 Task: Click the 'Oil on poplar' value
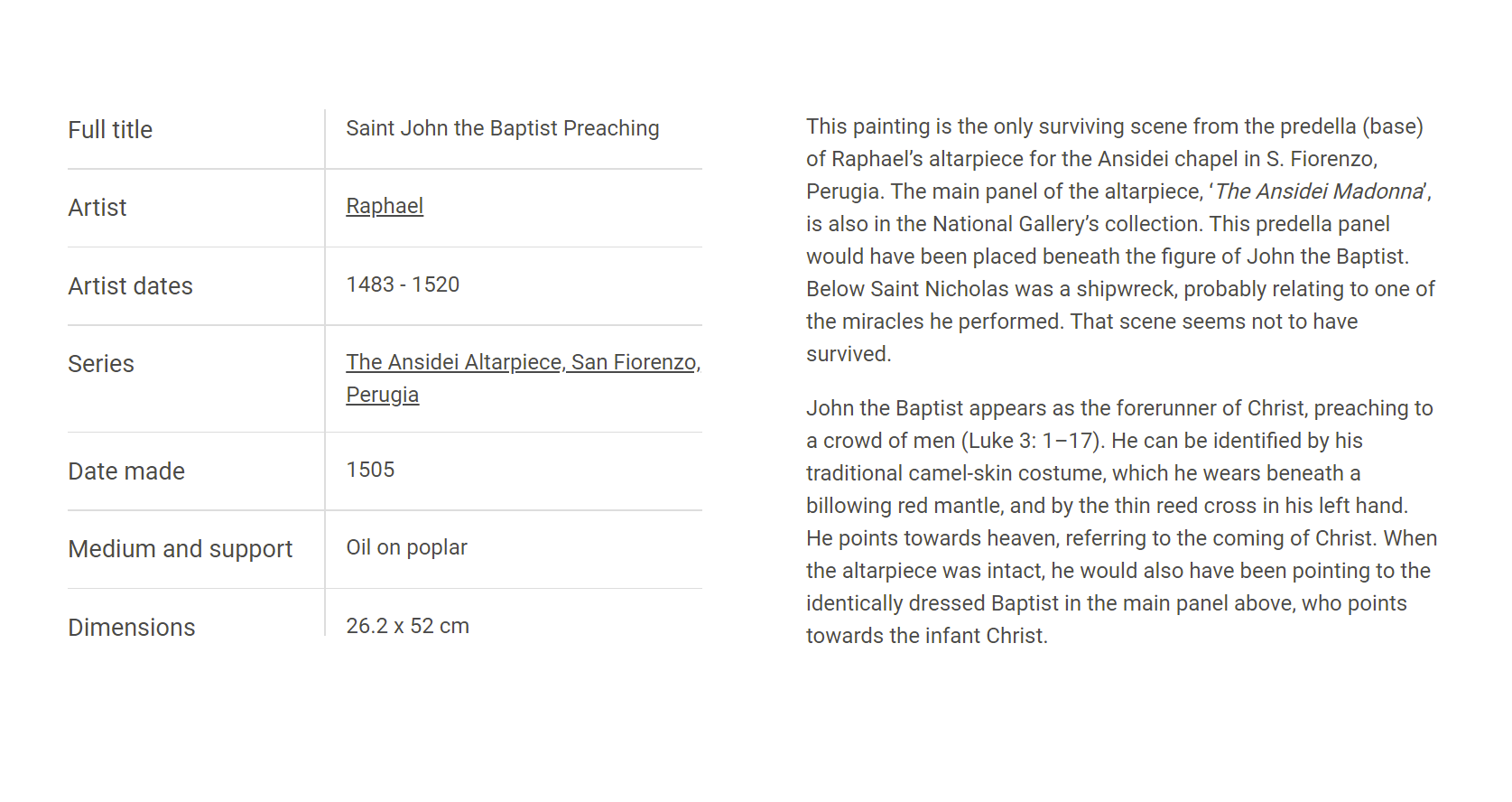click(x=407, y=547)
